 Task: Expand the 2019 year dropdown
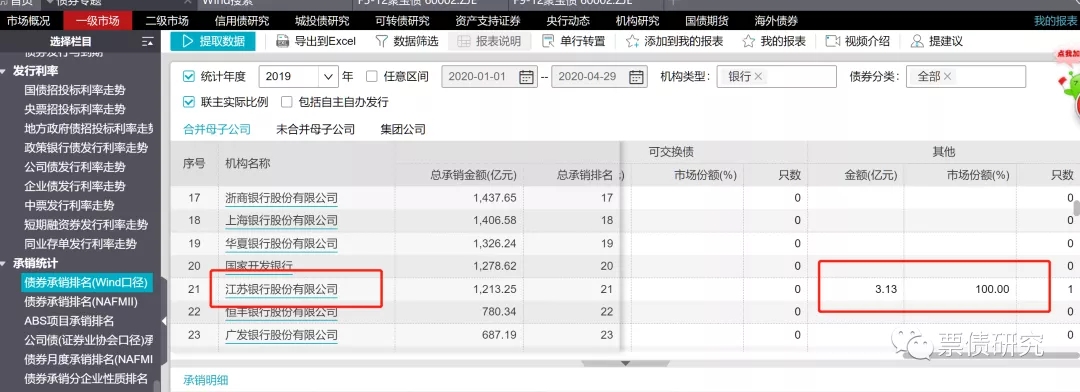[x=329, y=76]
